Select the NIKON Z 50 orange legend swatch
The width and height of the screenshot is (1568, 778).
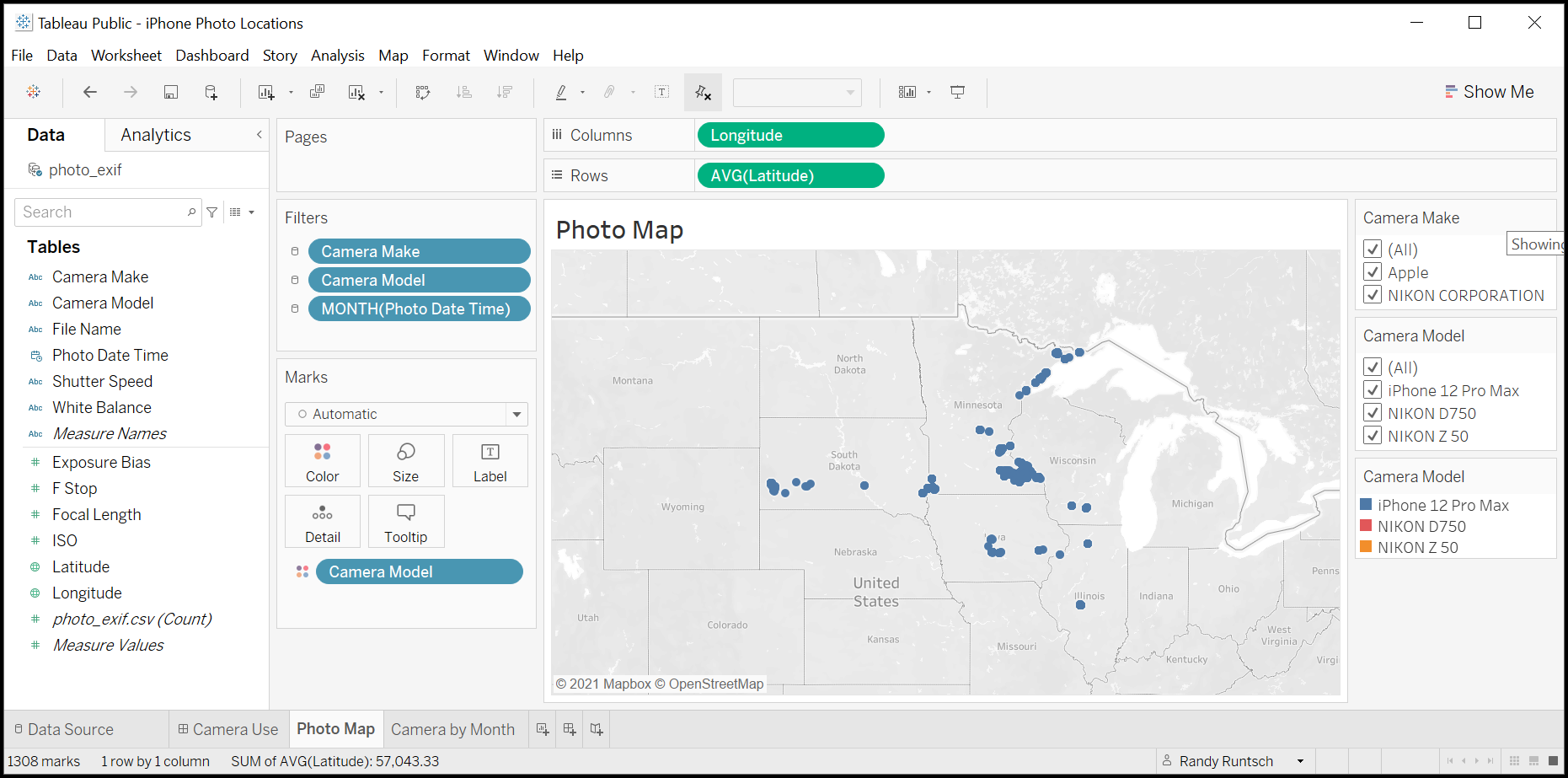1366,547
